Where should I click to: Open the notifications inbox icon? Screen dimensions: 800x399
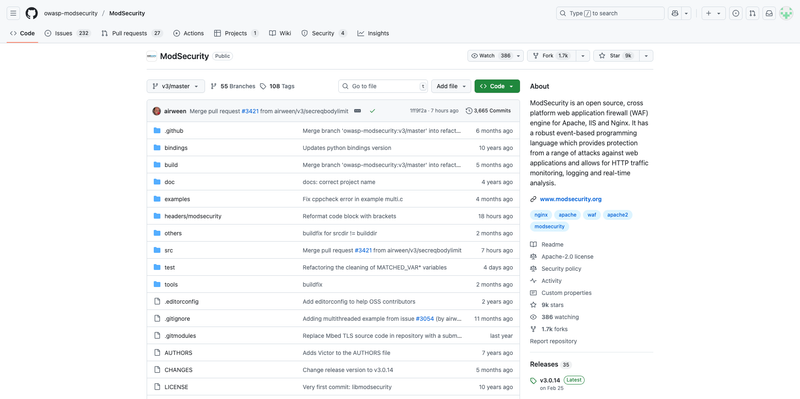pyautogui.click(x=769, y=13)
